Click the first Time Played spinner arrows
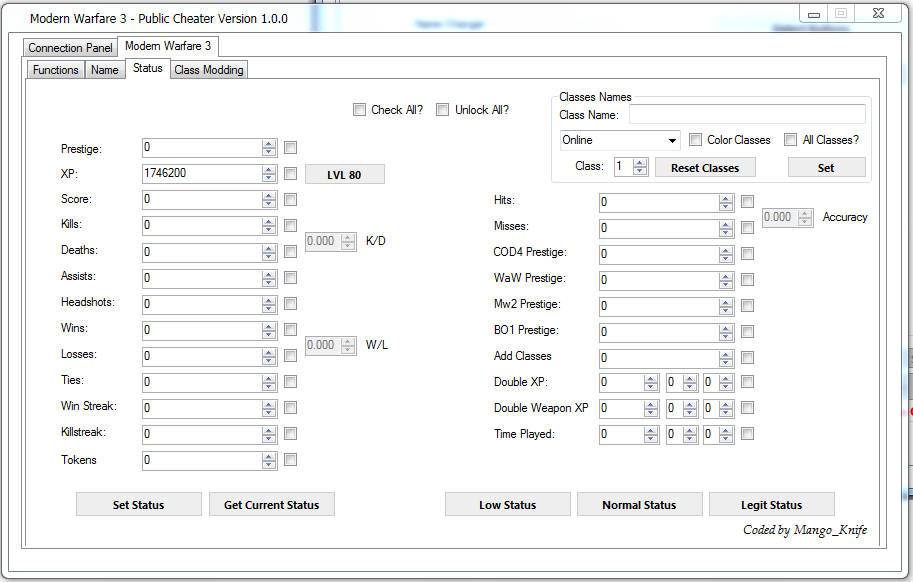913x582 pixels. (651, 434)
